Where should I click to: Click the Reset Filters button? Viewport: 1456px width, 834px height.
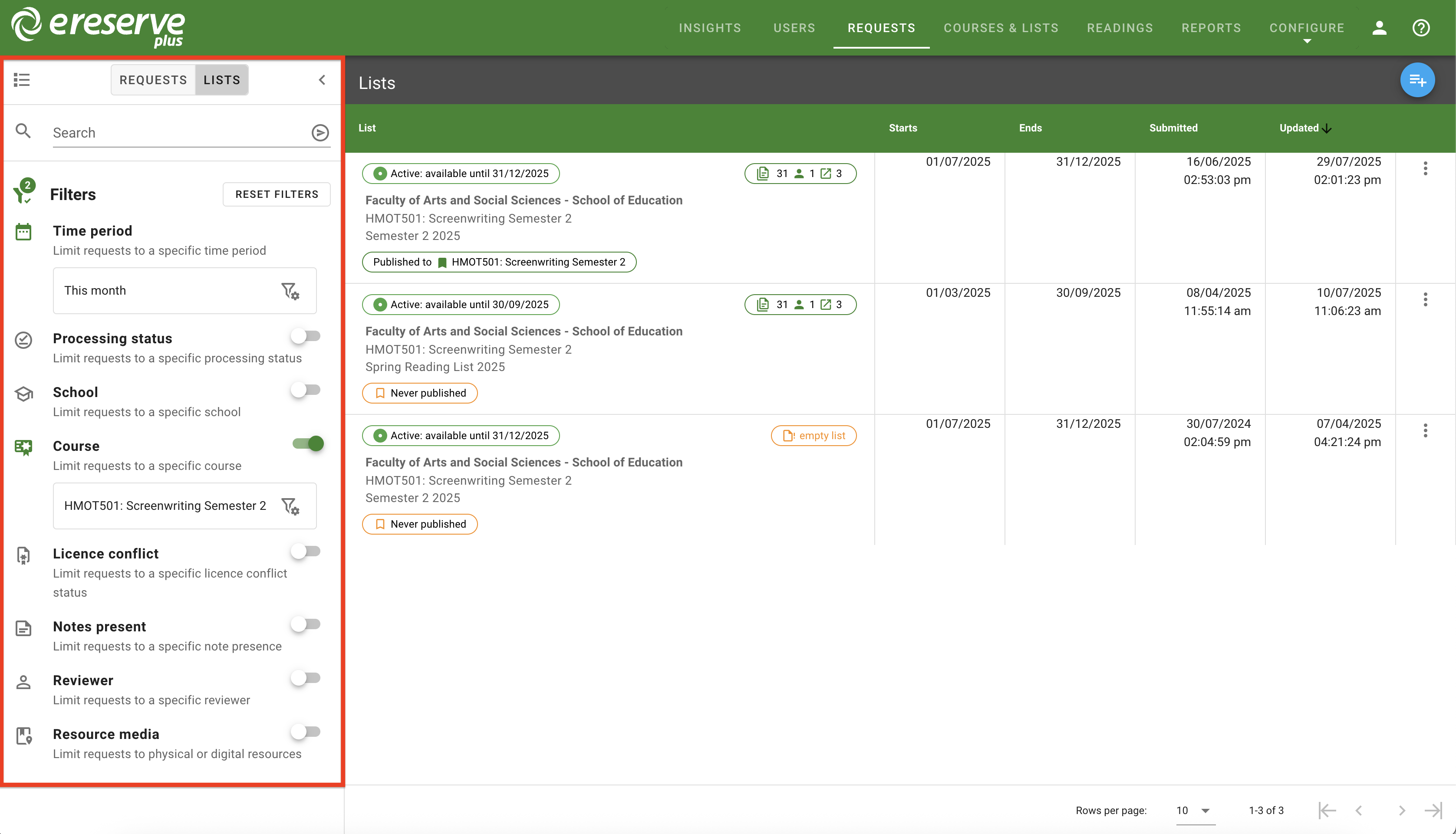point(276,194)
